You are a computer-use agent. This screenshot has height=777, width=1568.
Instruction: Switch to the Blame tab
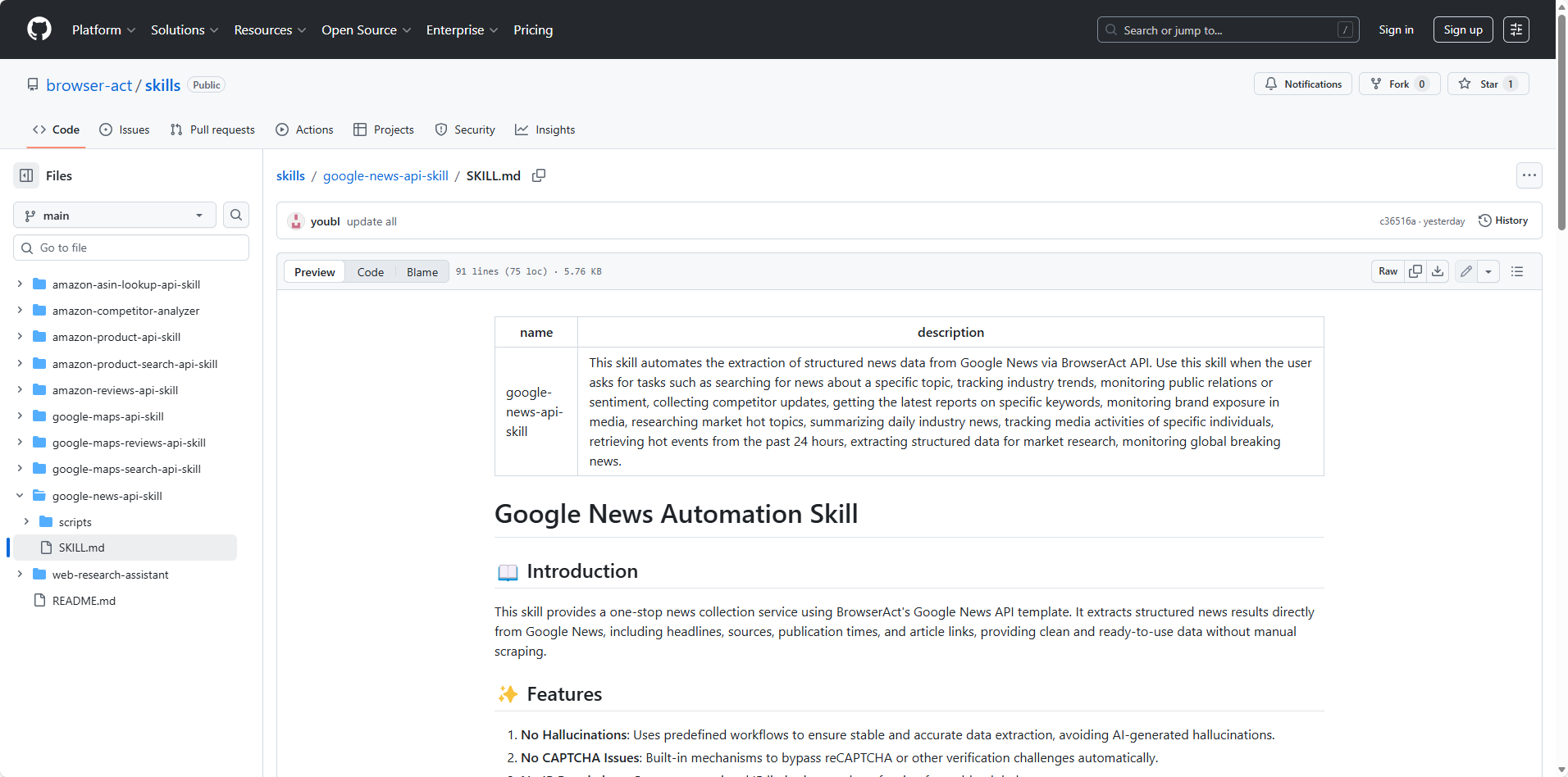(x=422, y=271)
